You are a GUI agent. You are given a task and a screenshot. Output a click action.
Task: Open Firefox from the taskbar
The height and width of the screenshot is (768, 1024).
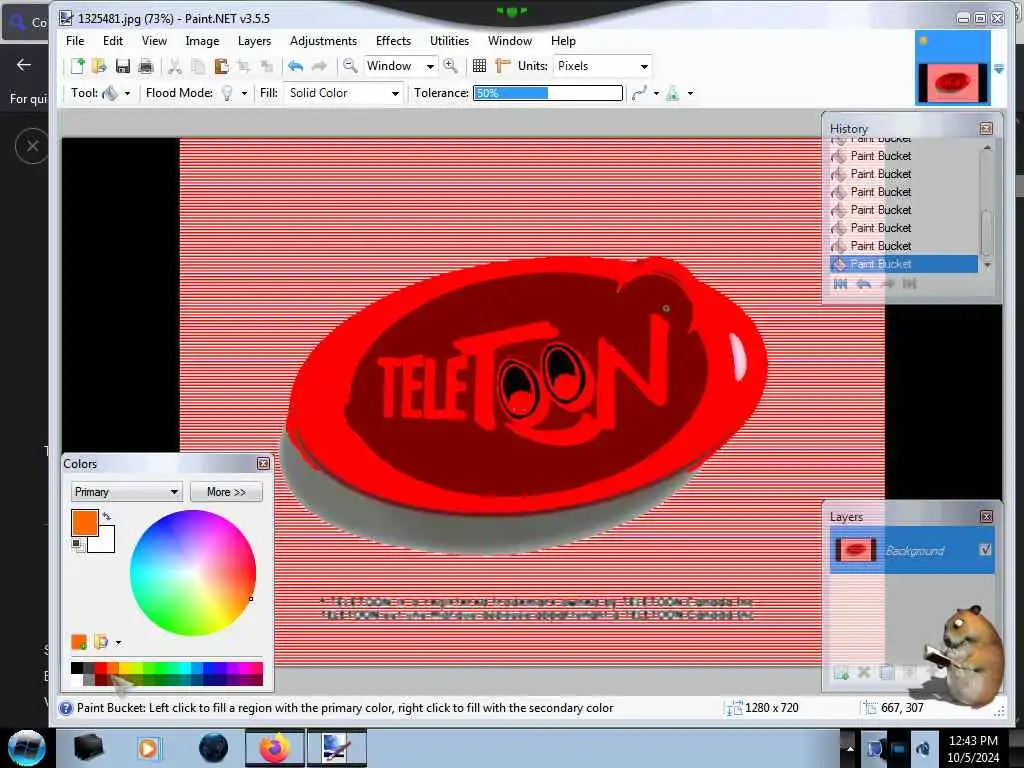point(275,748)
